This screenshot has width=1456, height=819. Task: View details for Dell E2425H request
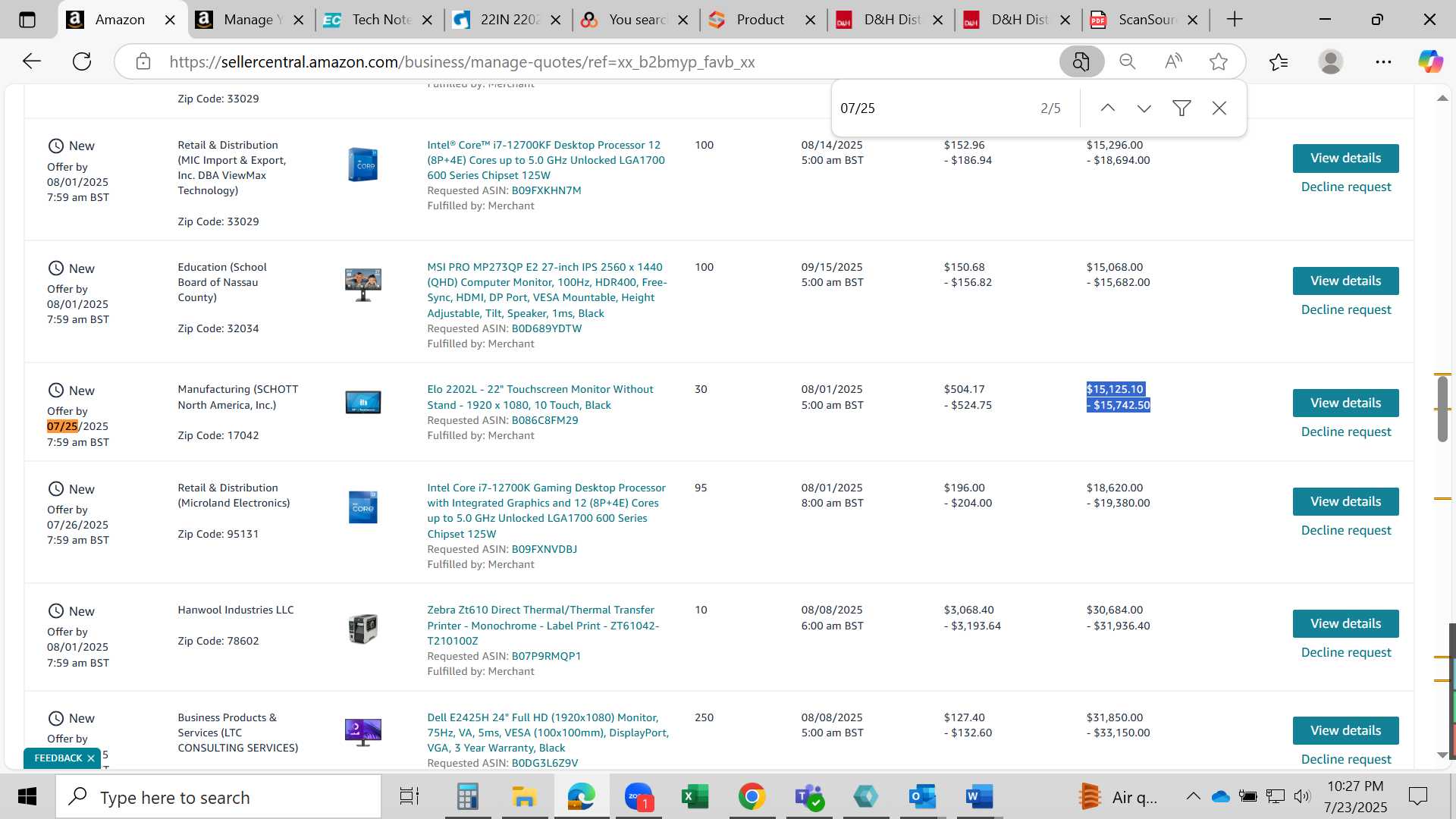coord(1345,731)
